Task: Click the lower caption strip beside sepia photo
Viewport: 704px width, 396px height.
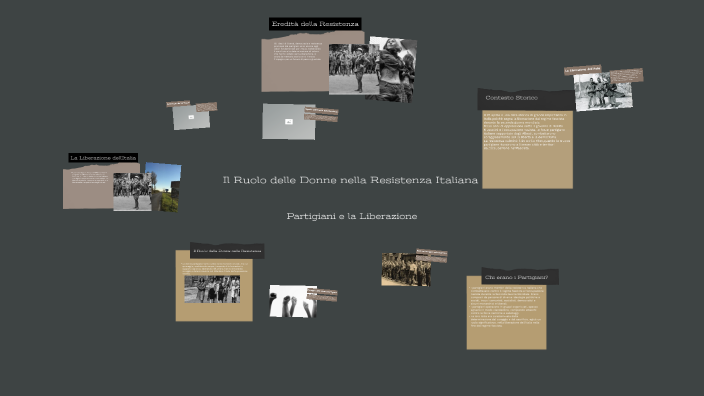Action: point(431,259)
